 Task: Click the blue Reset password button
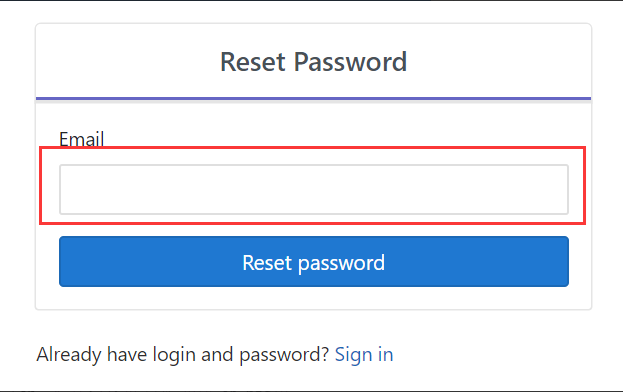314,261
